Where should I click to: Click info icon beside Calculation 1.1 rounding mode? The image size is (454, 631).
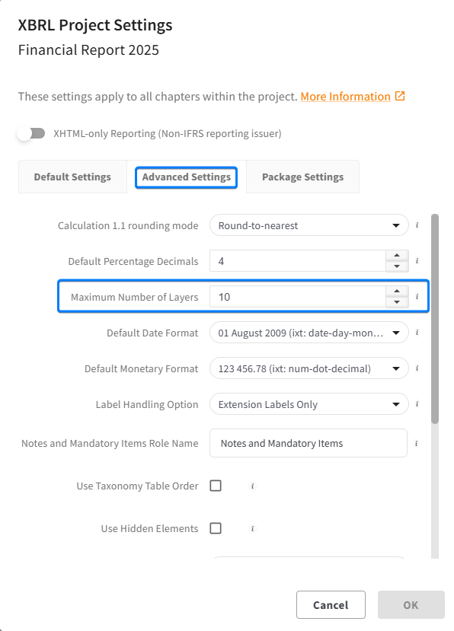(x=417, y=225)
